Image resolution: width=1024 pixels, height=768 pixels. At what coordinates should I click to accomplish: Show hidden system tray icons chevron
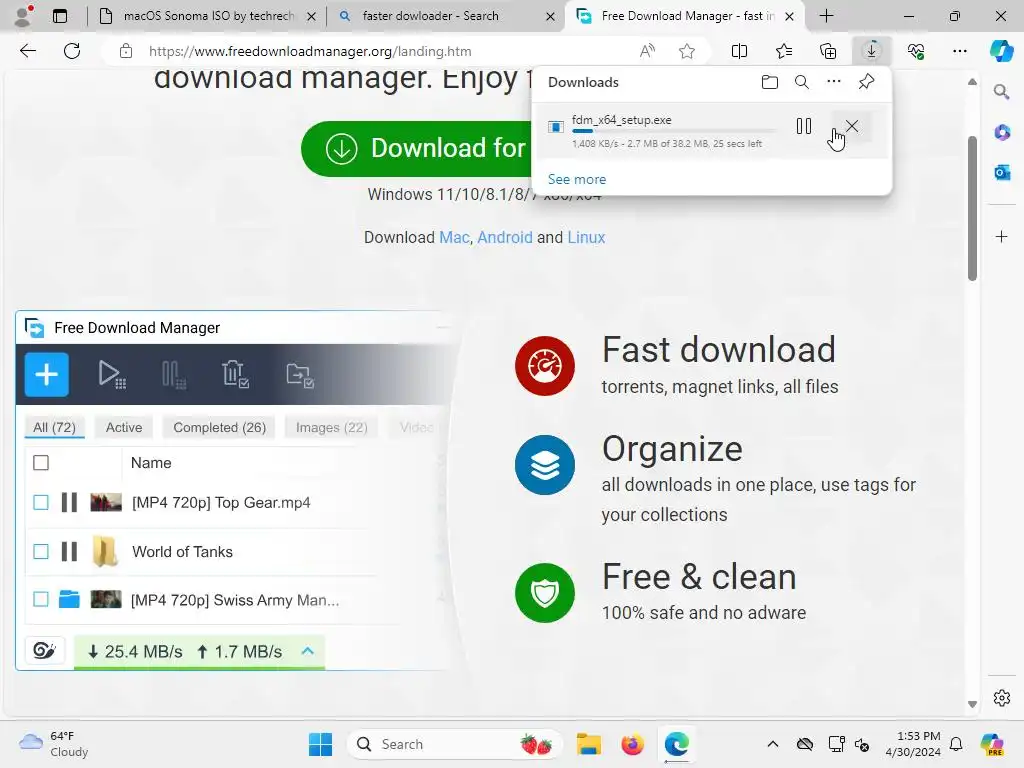(x=773, y=744)
